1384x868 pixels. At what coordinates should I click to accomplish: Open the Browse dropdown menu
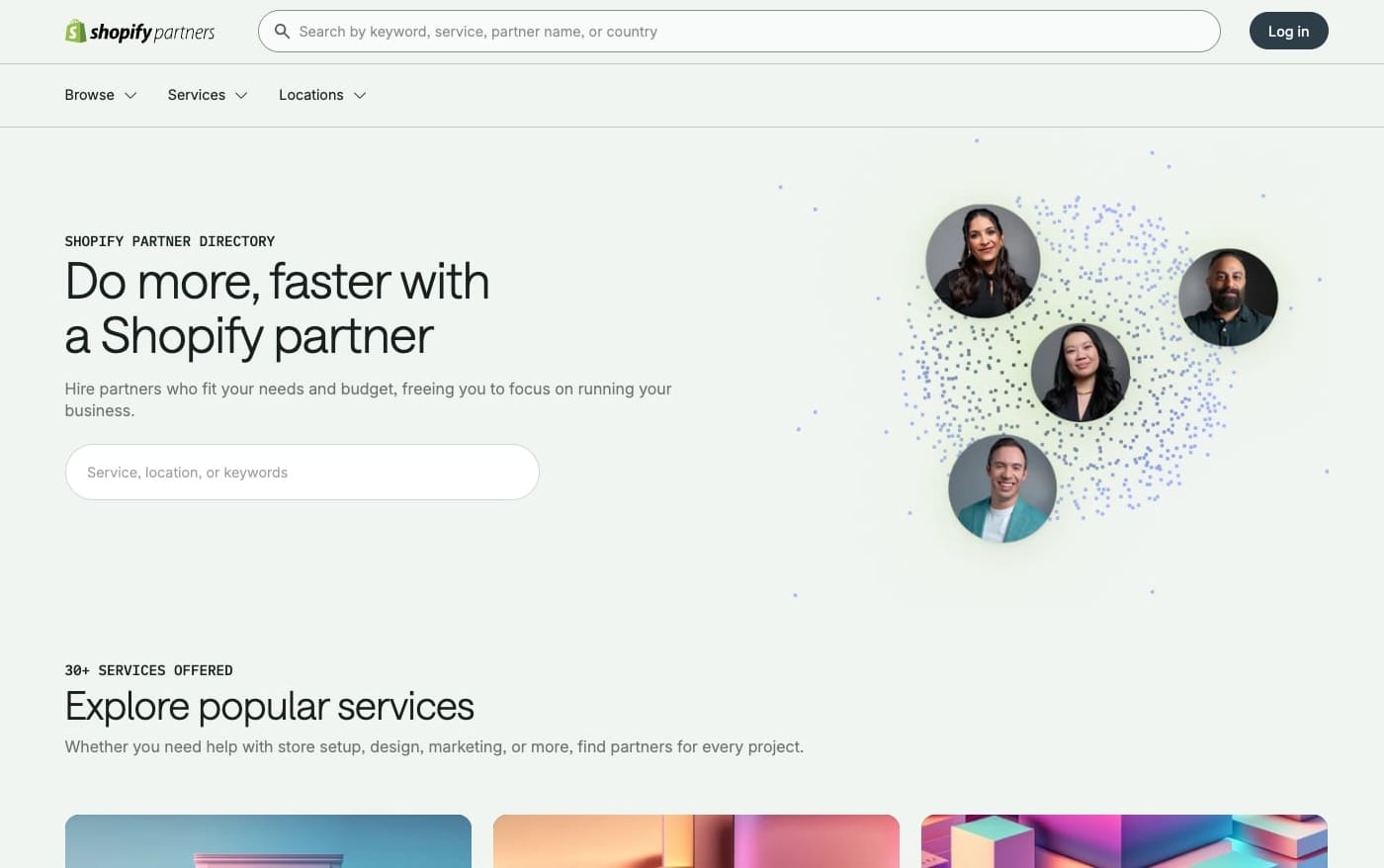pyautogui.click(x=100, y=95)
